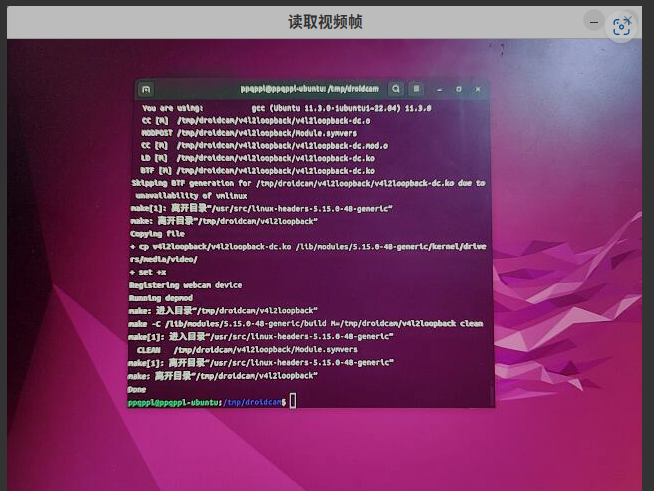Open the terminal hamburger menu

tap(416, 89)
